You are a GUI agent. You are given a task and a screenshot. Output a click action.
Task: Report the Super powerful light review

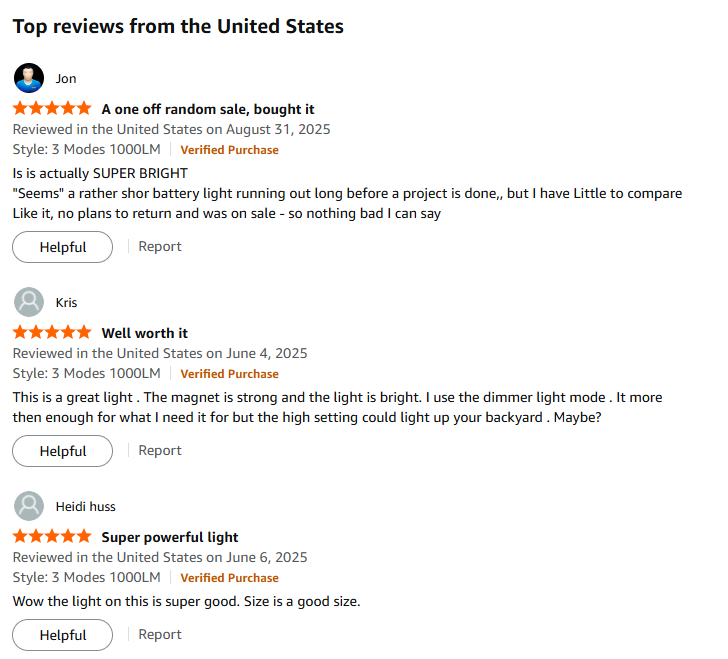160,634
